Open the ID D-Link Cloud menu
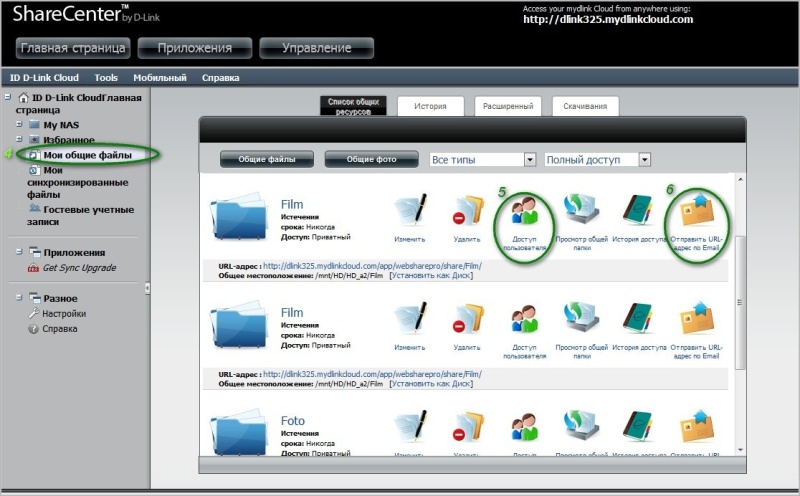This screenshot has height=496, width=800. tap(44, 78)
